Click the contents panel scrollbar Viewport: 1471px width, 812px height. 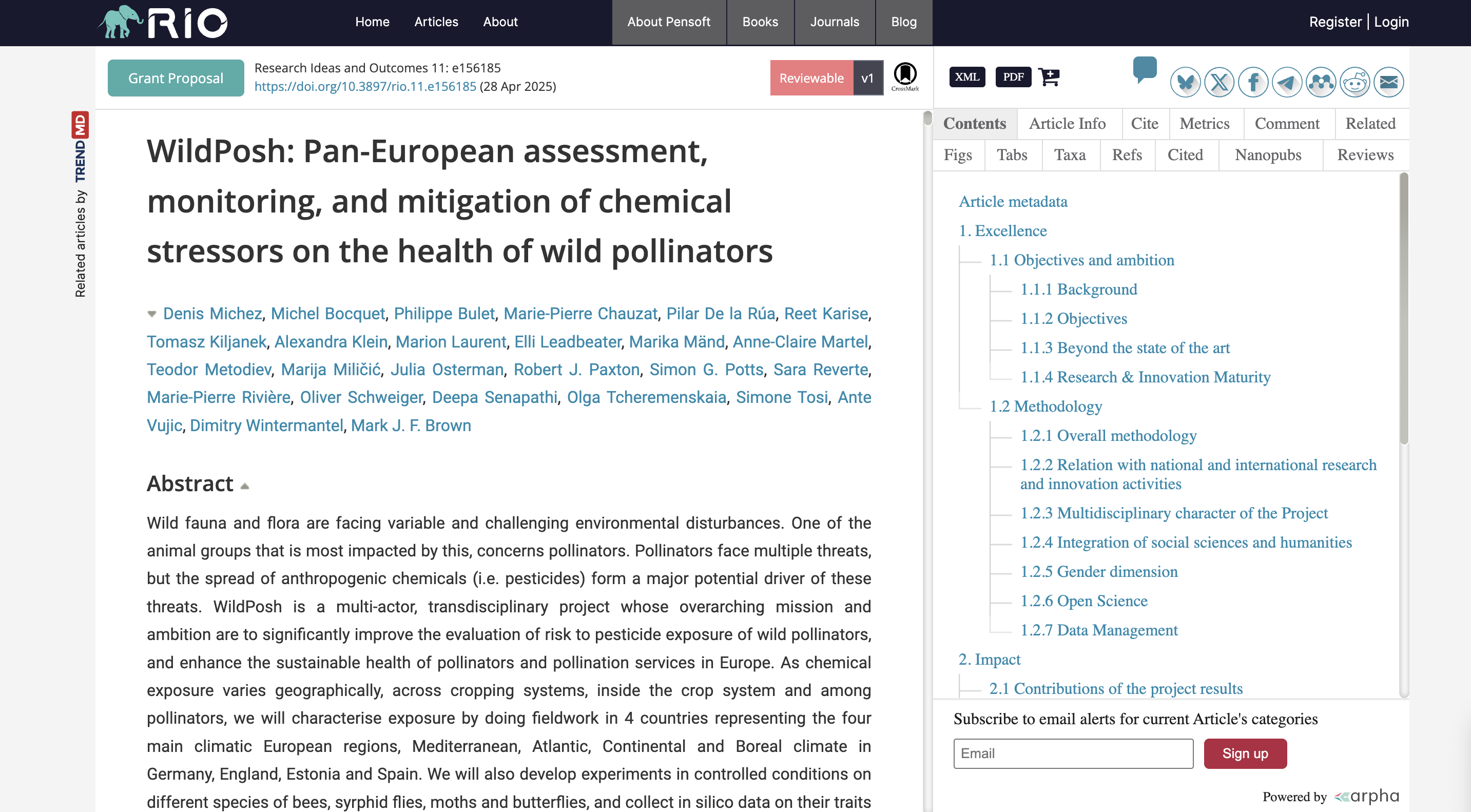[1404, 308]
